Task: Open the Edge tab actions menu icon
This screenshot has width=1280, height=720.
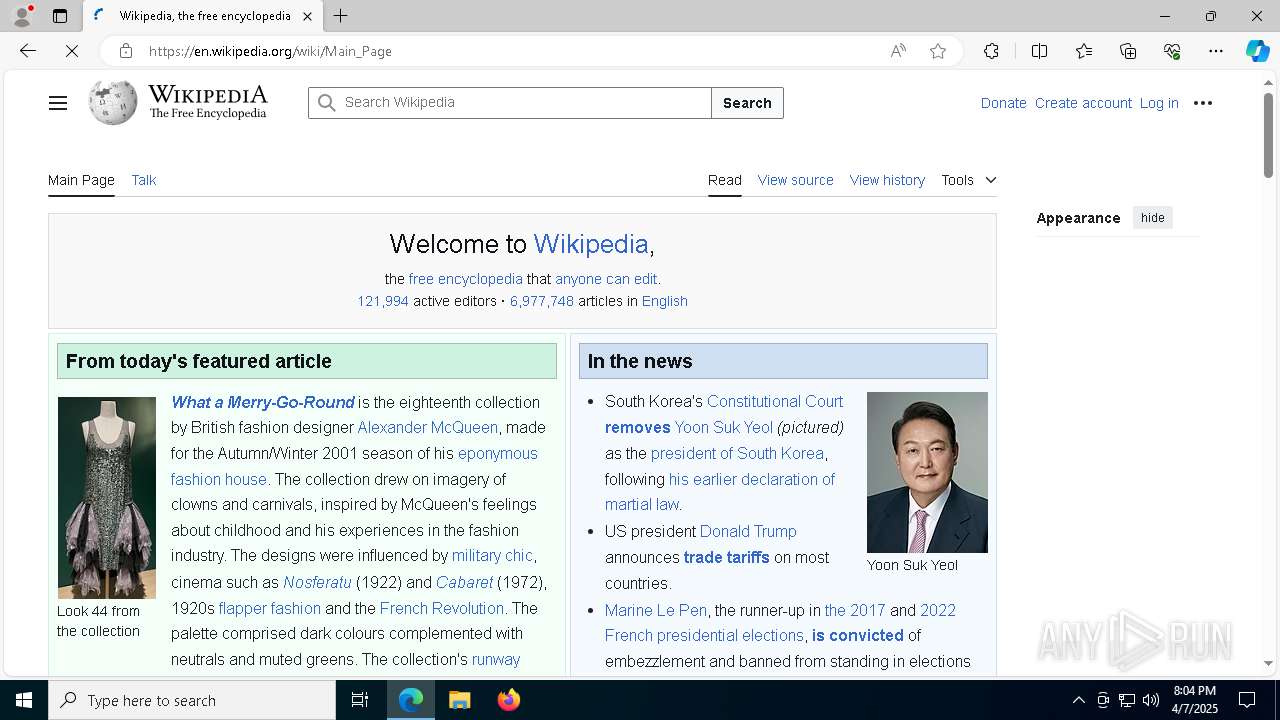Action: click(60, 16)
